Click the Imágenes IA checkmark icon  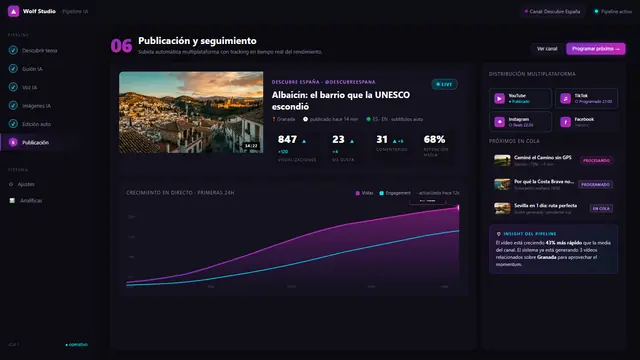[13, 105]
